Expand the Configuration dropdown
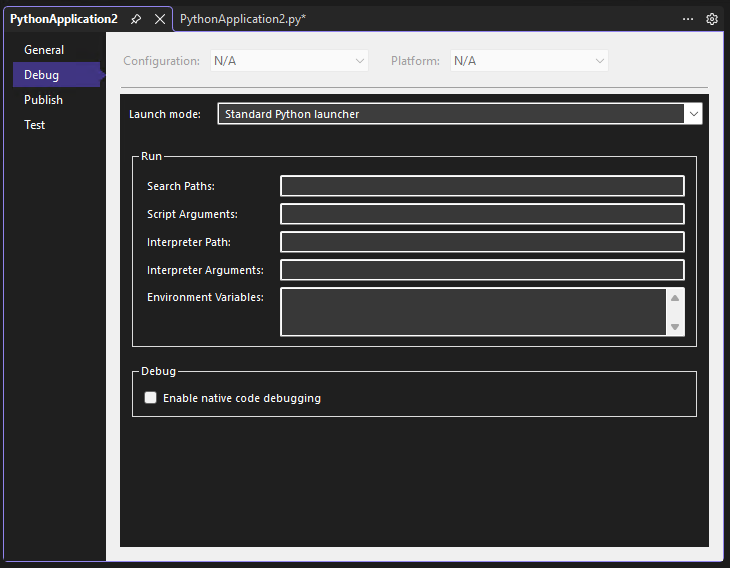Image resolution: width=730 pixels, height=568 pixels. coord(289,61)
